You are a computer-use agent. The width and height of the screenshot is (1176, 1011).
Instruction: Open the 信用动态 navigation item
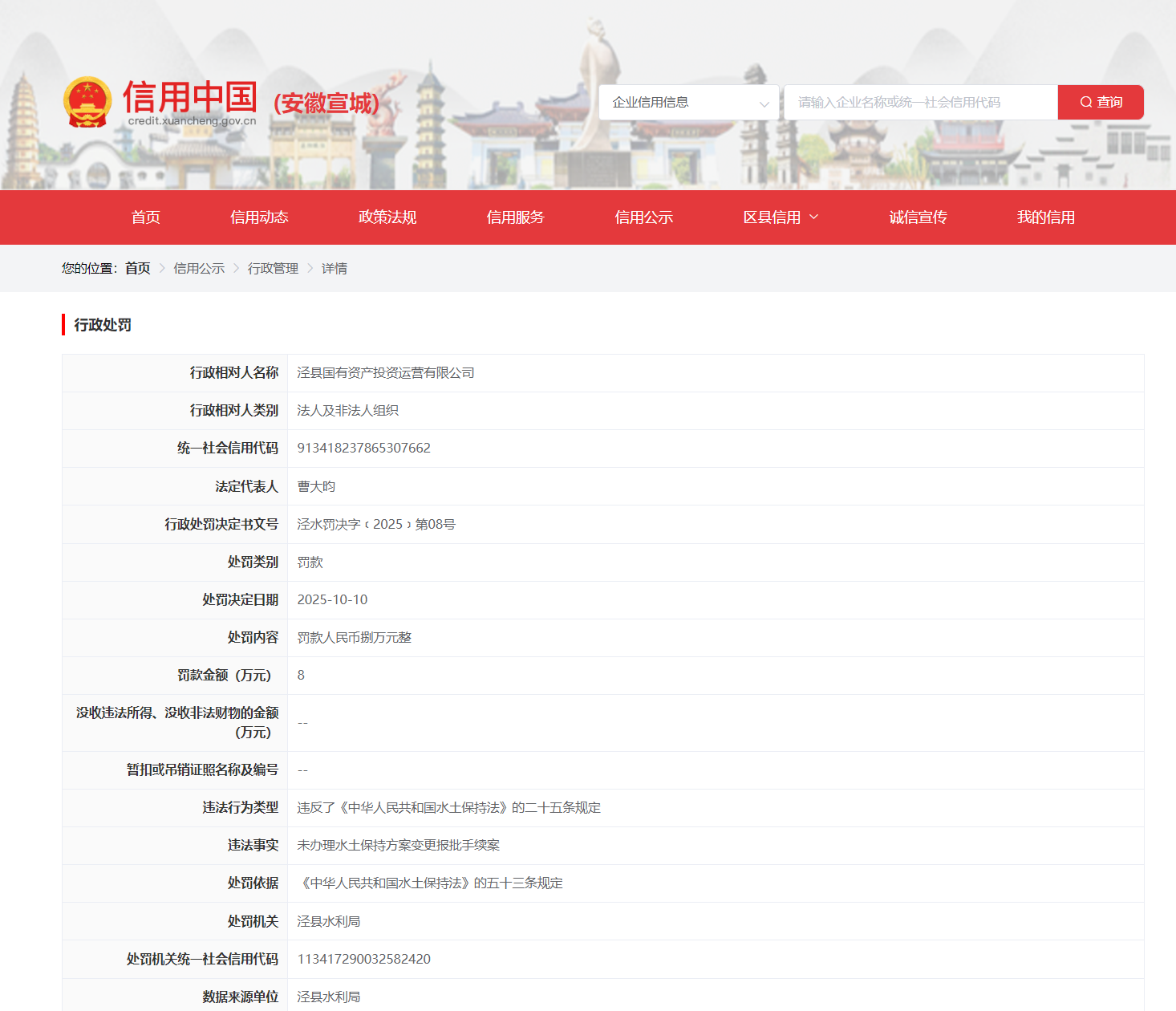coord(259,217)
